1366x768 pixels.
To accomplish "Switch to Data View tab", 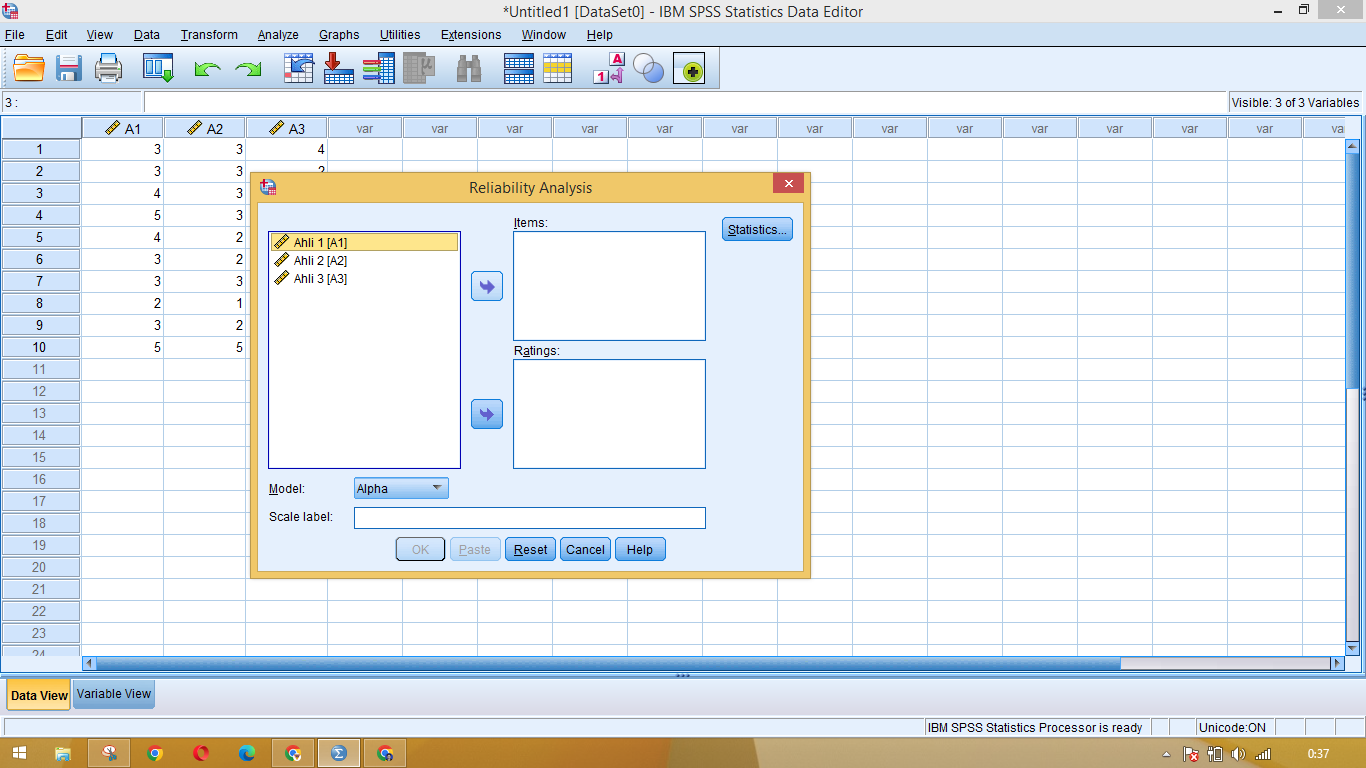I will (x=39, y=695).
